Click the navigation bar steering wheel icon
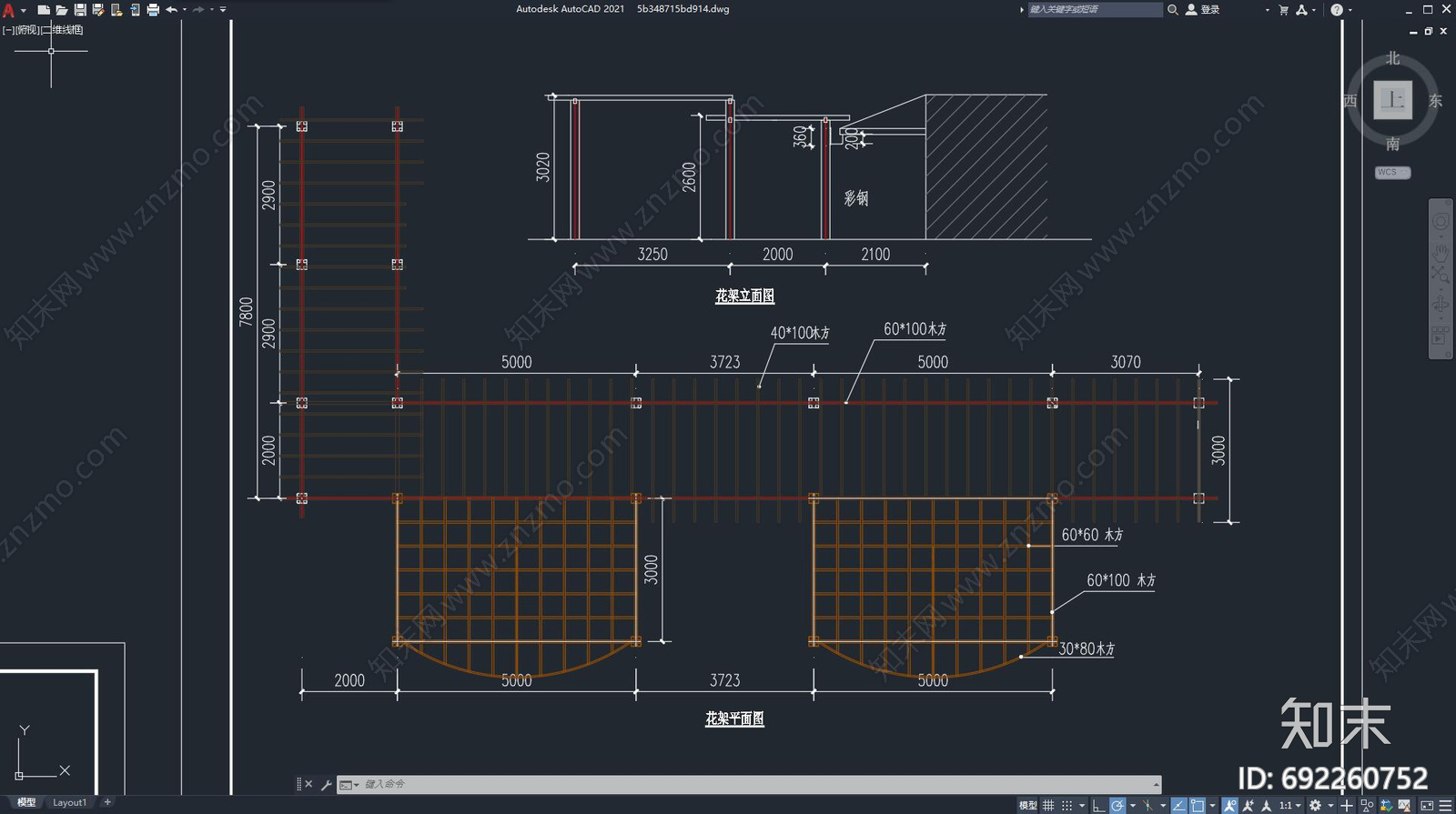The height and width of the screenshot is (814, 1456). pyautogui.click(x=1441, y=222)
